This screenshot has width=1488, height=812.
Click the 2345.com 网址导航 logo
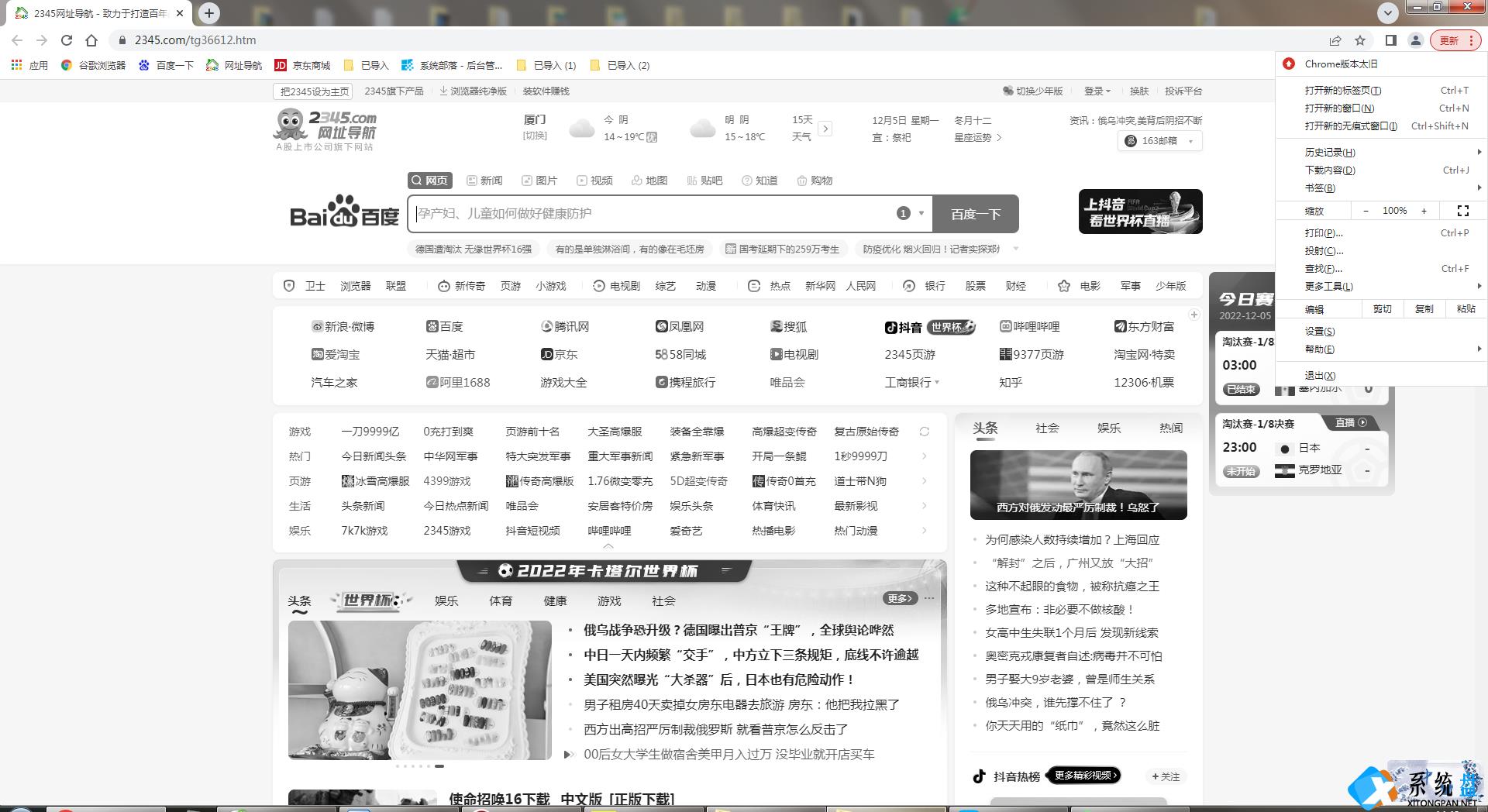[x=325, y=129]
